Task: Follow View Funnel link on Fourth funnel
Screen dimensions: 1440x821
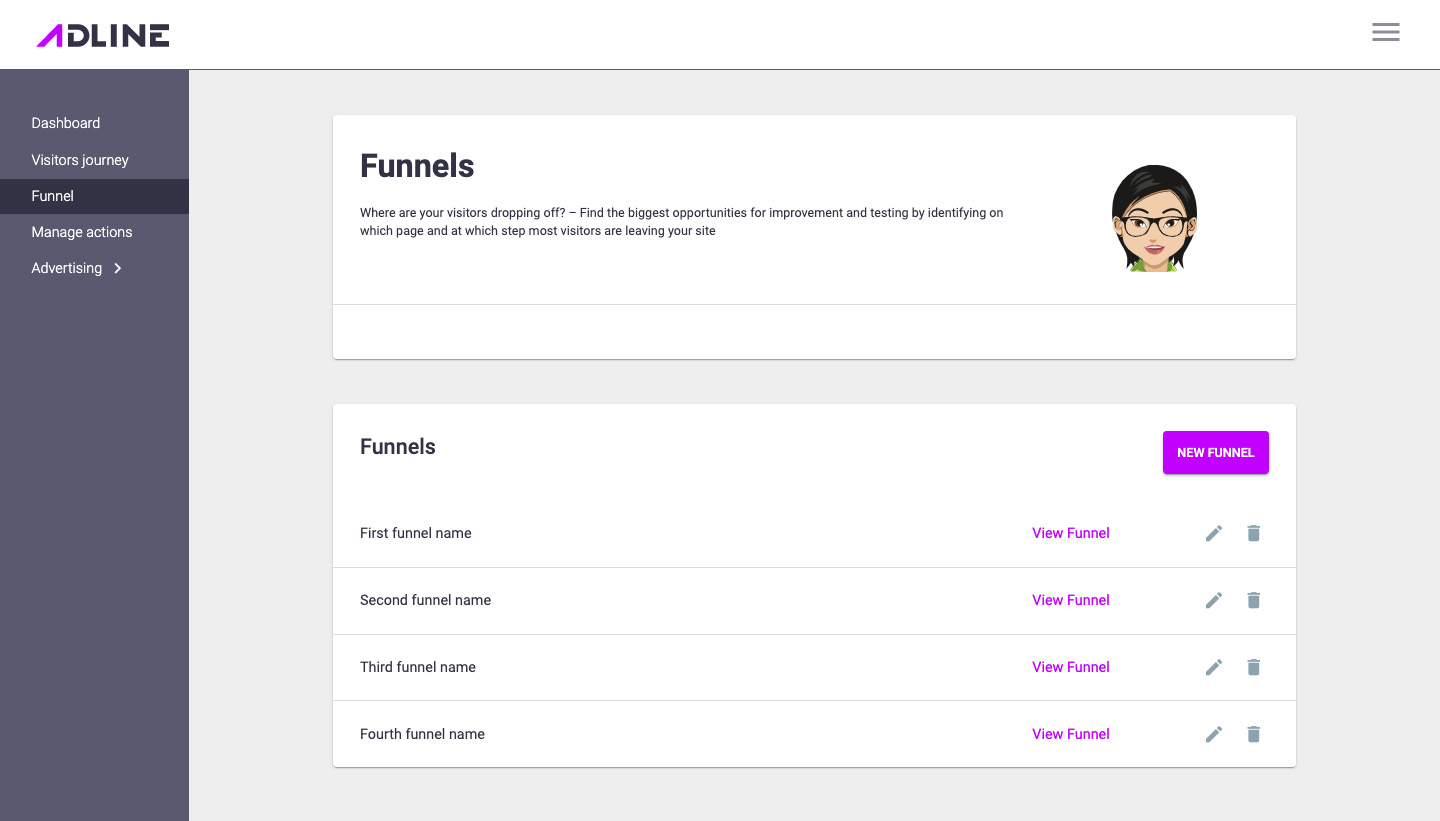Action: click(x=1070, y=734)
